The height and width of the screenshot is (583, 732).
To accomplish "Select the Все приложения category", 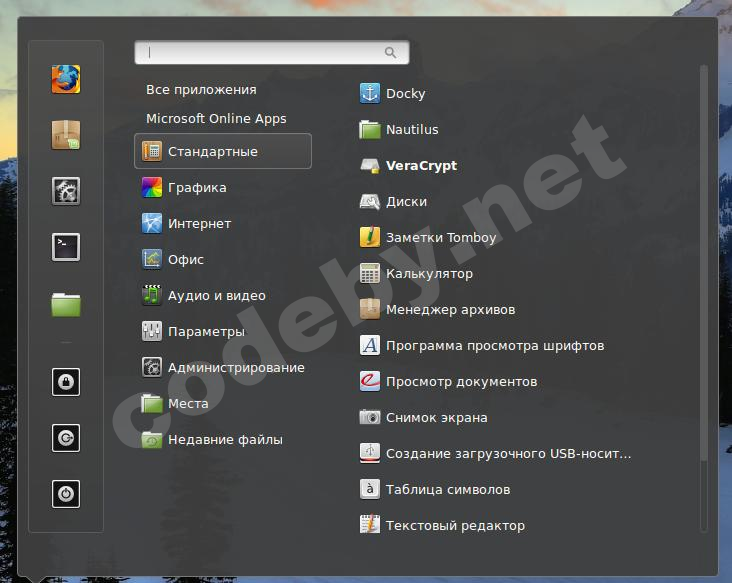I will 201,90.
